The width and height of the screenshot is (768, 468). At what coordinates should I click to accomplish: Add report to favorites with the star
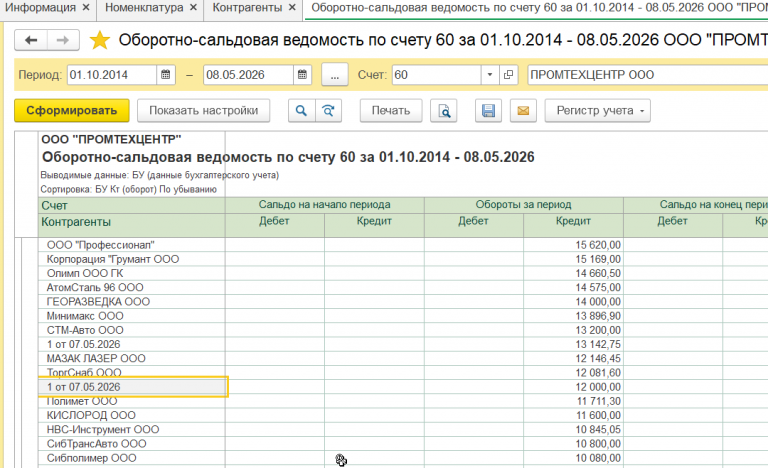pyautogui.click(x=99, y=40)
